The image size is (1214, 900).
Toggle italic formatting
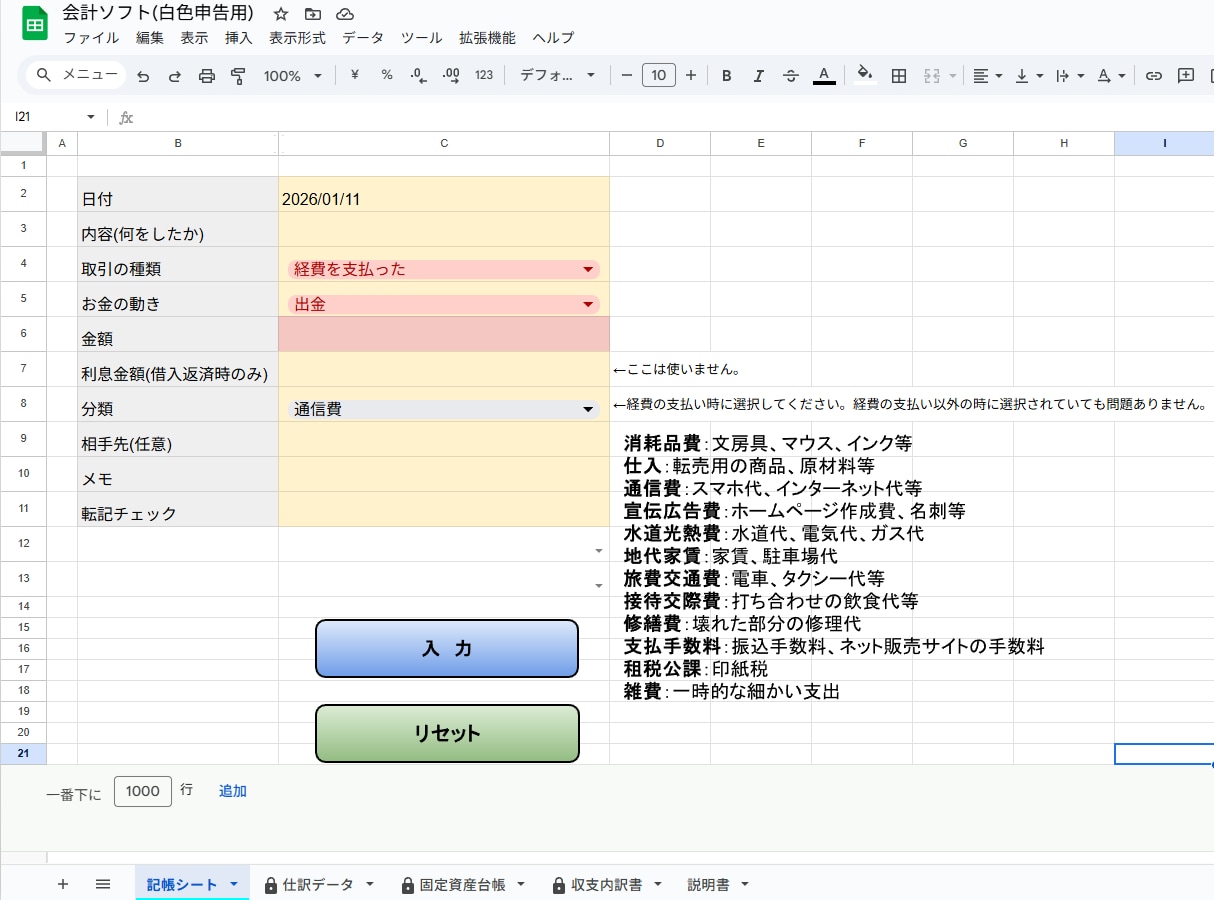[x=759, y=75]
